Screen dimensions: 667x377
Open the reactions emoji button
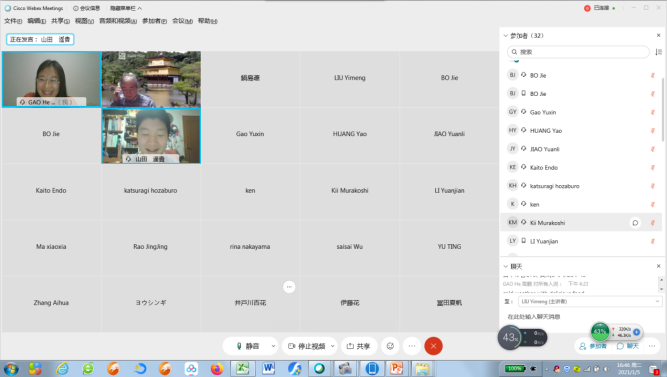[x=390, y=346]
